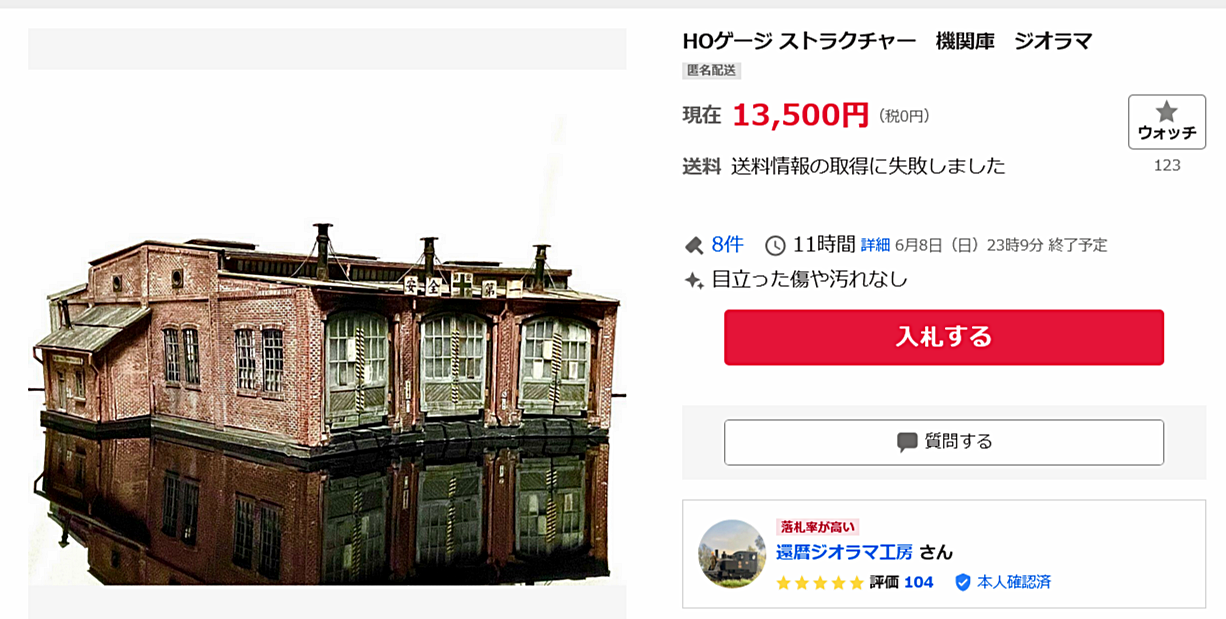This screenshot has width=1226, height=619.
Task: Click the 匿名配送 badge
Action: [x=711, y=71]
